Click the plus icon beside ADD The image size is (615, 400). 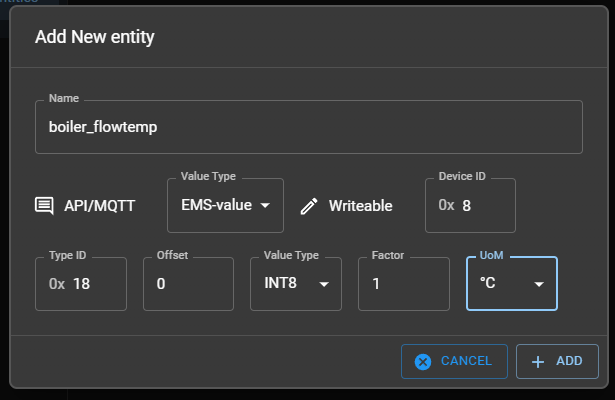(538, 361)
